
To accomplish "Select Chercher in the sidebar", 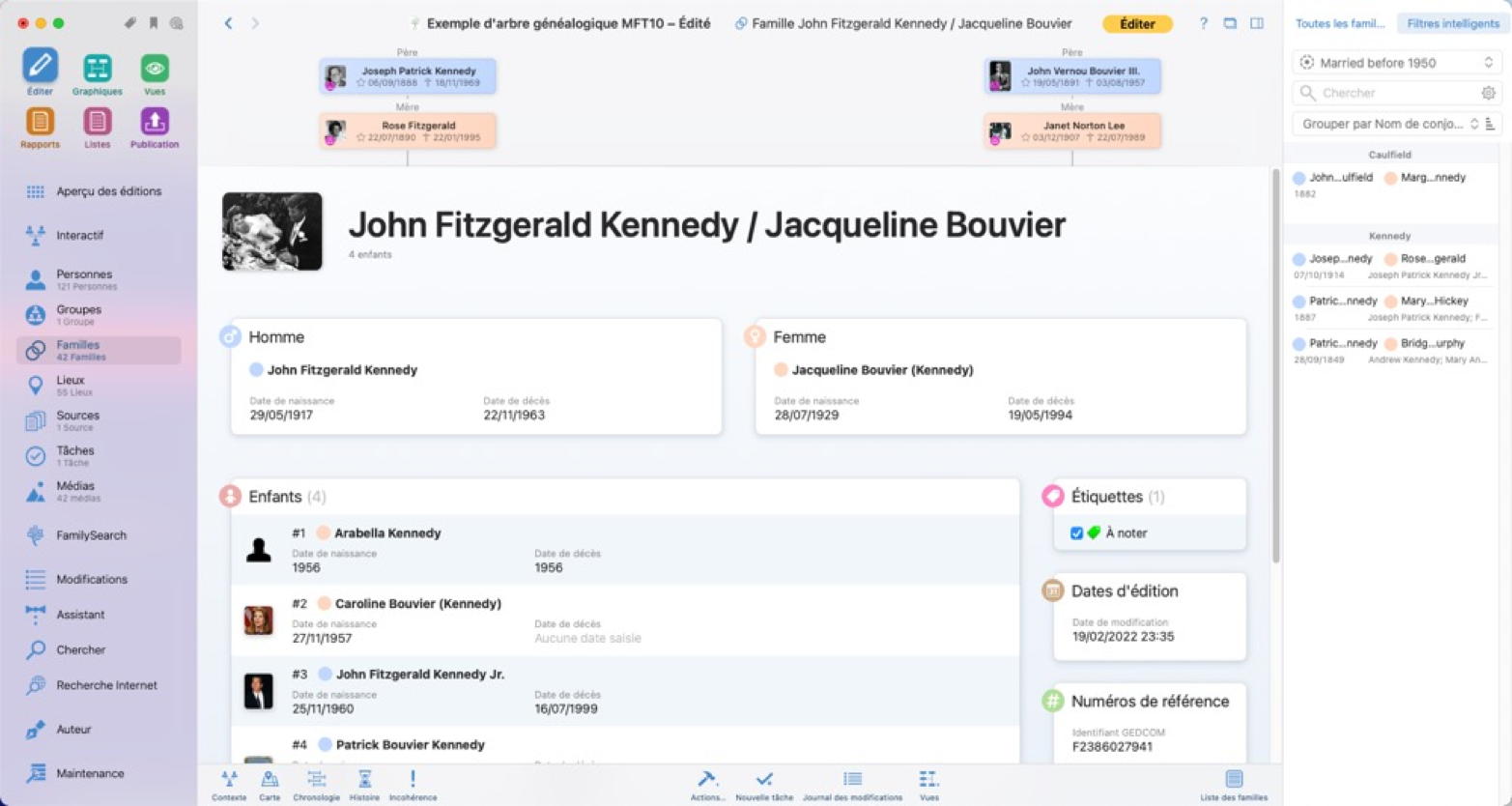I will tap(99, 649).
